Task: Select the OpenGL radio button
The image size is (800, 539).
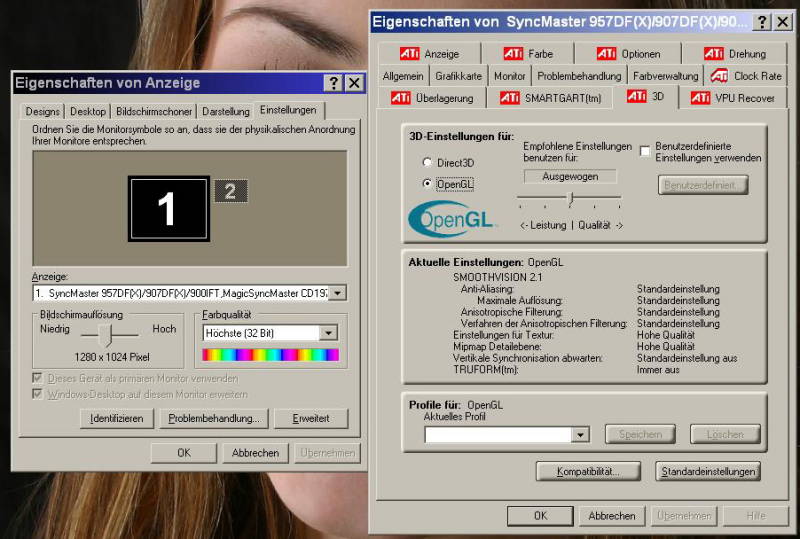Action: [427, 183]
